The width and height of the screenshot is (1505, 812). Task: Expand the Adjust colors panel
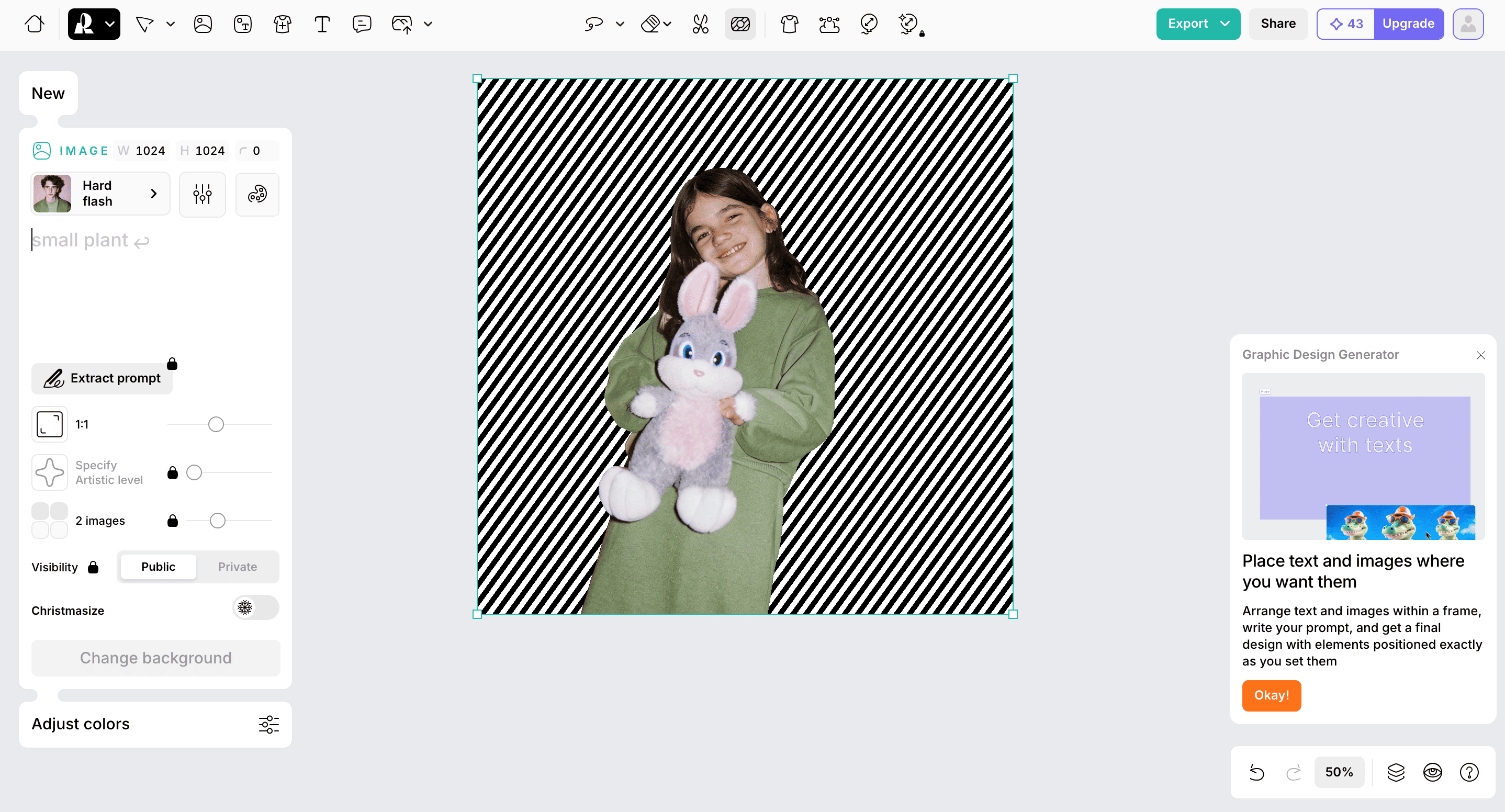155,725
